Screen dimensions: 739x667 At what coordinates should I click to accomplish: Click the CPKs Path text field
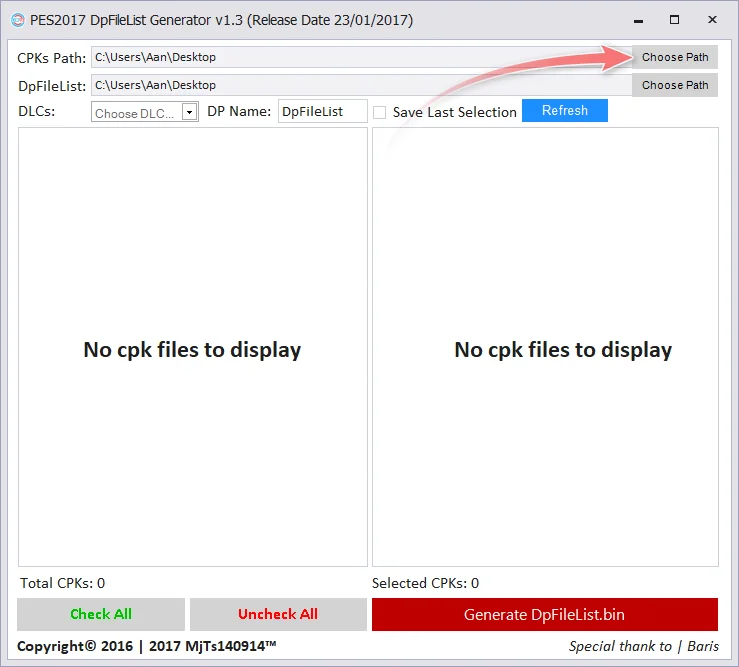[x=361, y=57]
